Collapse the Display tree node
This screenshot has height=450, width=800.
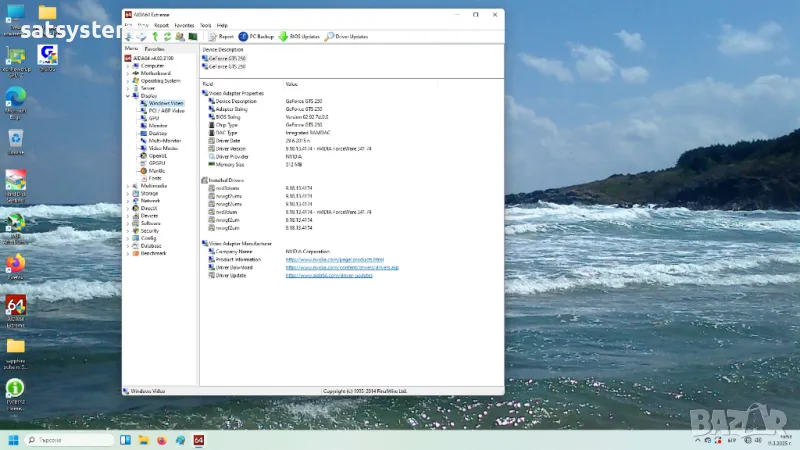click(129, 96)
